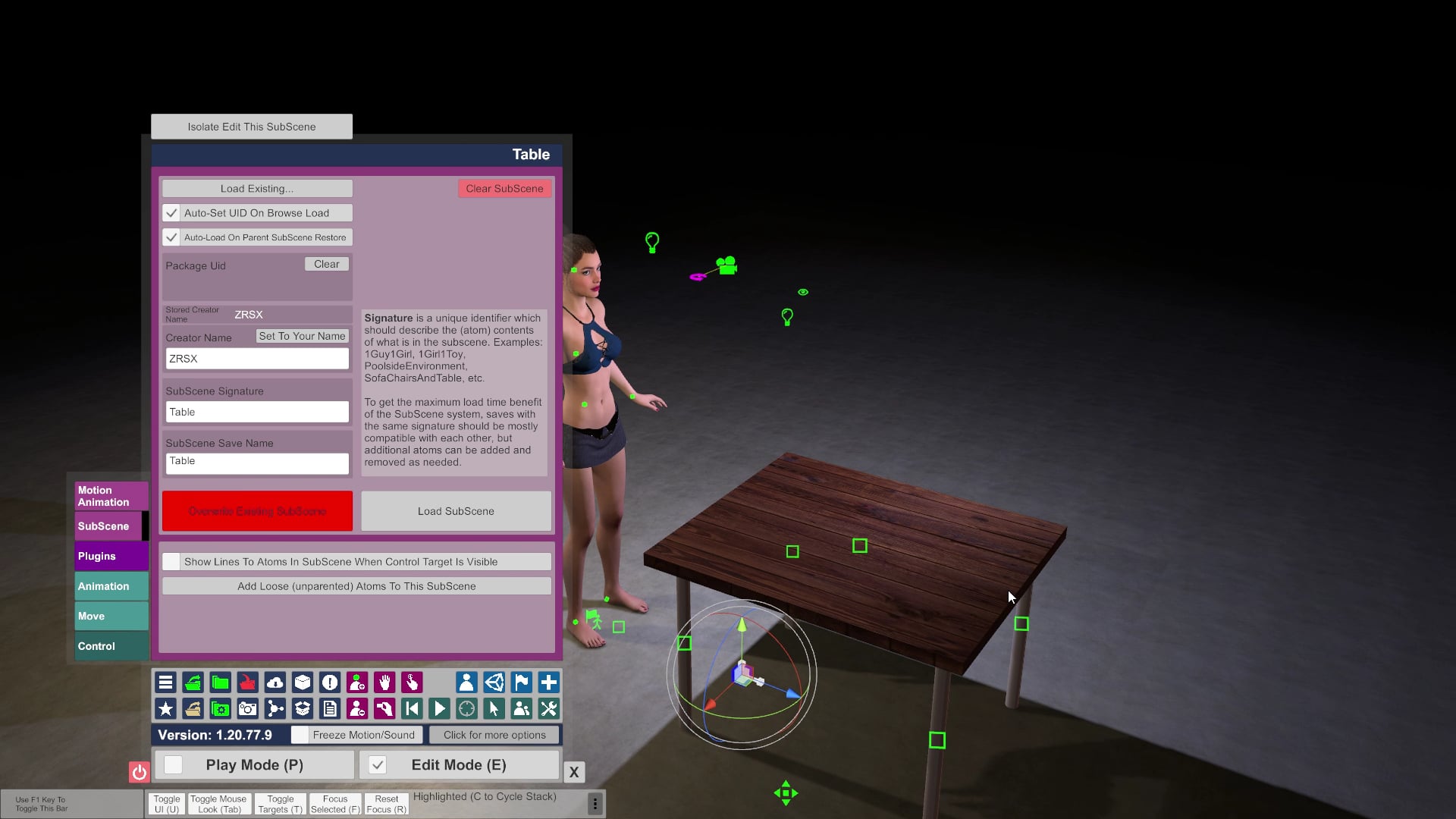
Task: Select the rotation/gizmo control icon
Action: (466, 708)
